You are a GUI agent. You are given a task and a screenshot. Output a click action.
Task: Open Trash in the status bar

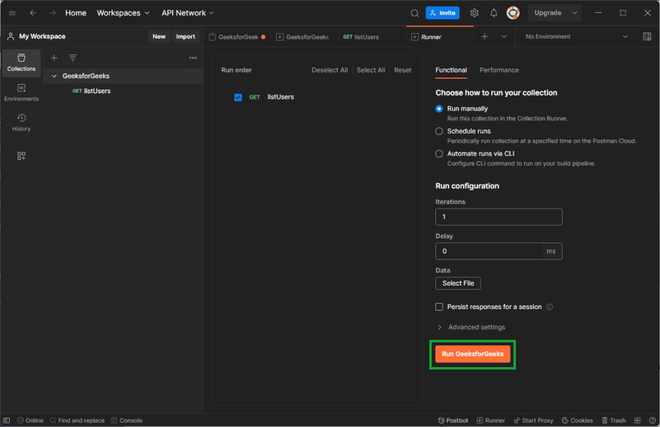(614, 420)
